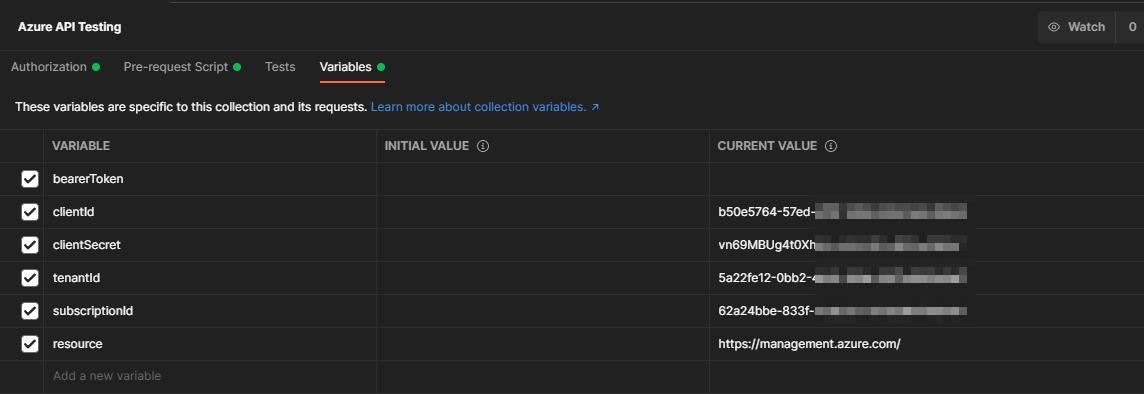Uncheck the bearerToken variable checkbox

(x=30, y=179)
